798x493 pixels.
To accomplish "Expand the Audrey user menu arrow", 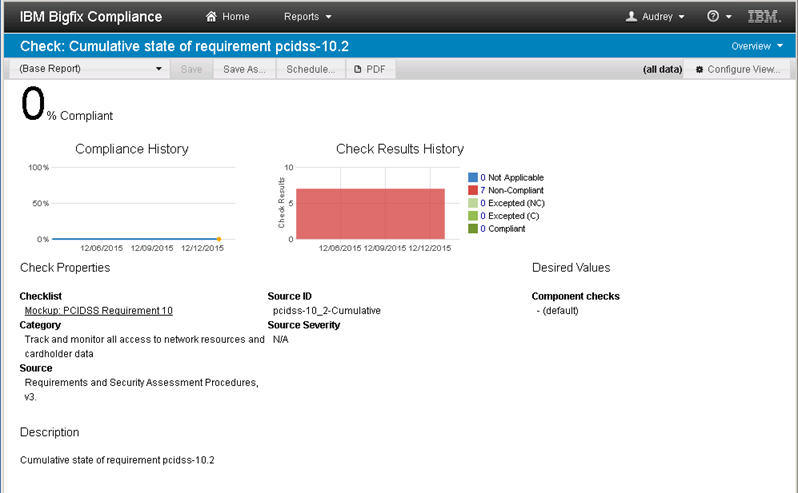I will 681,17.
